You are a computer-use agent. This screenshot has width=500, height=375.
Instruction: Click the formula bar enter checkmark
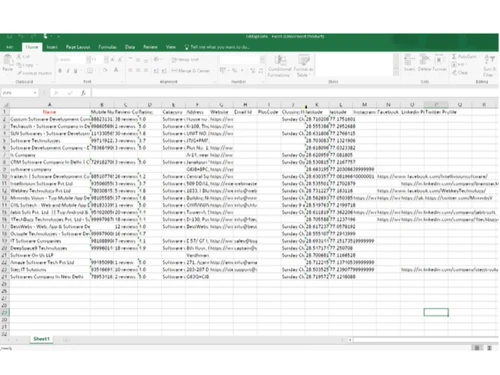(70, 93)
